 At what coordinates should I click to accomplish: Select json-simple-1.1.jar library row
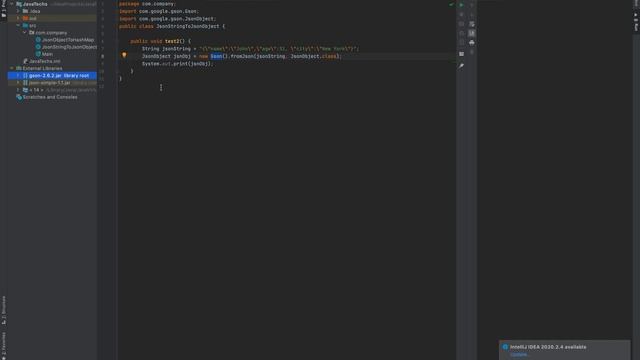[52, 83]
